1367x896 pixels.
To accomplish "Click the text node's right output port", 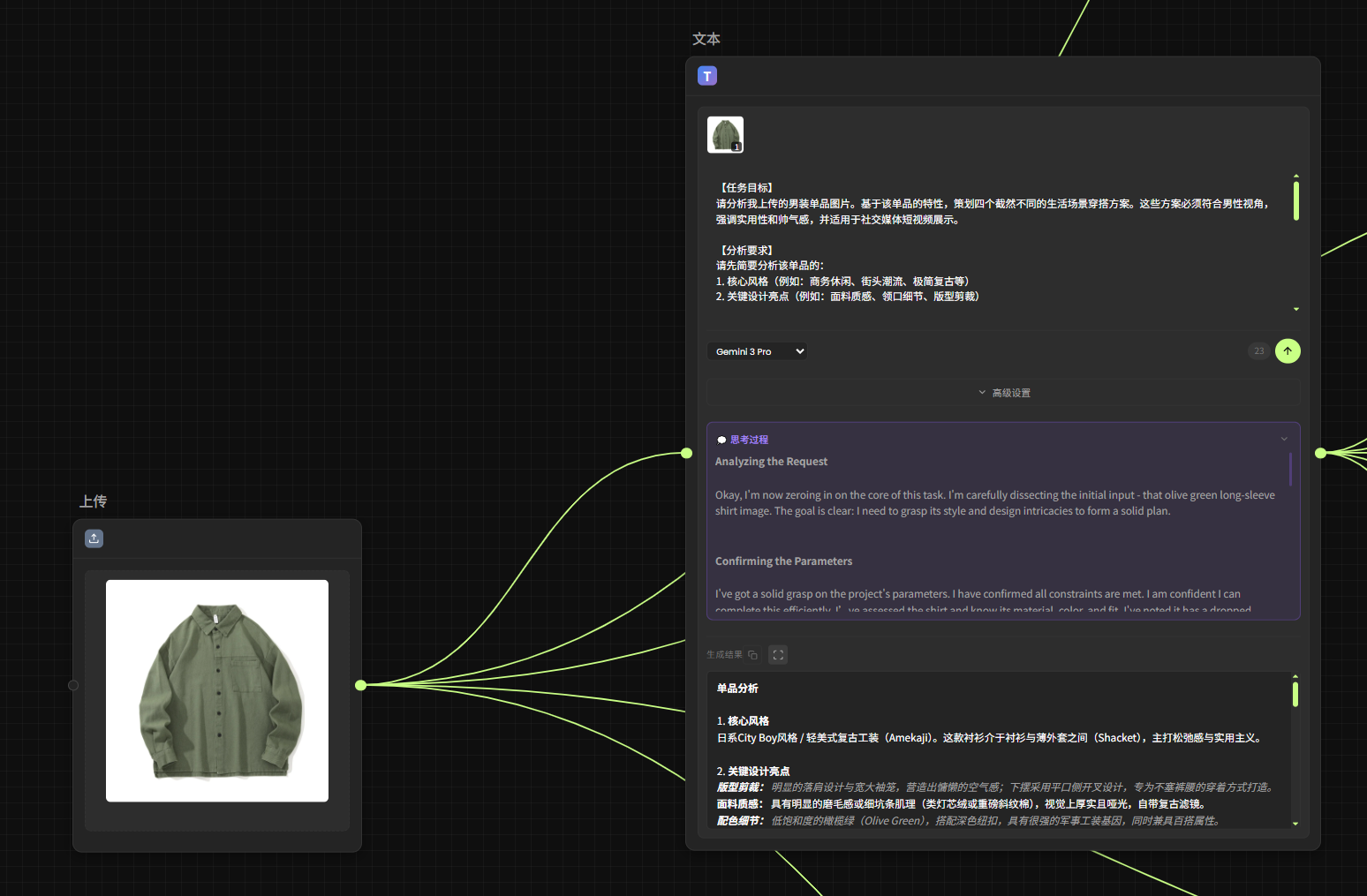I will 1320,453.
